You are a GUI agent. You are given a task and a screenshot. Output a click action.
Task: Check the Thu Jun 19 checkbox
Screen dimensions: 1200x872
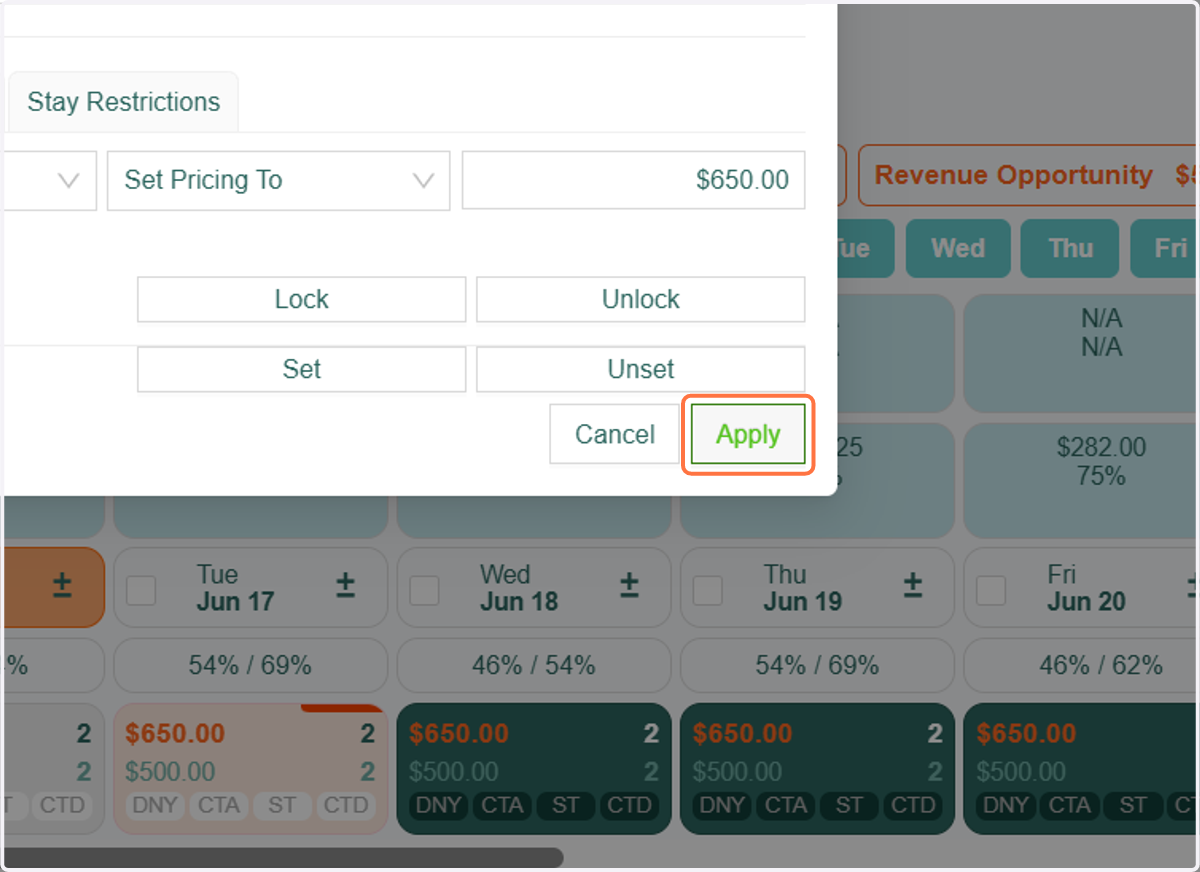click(x=708, y=590)
